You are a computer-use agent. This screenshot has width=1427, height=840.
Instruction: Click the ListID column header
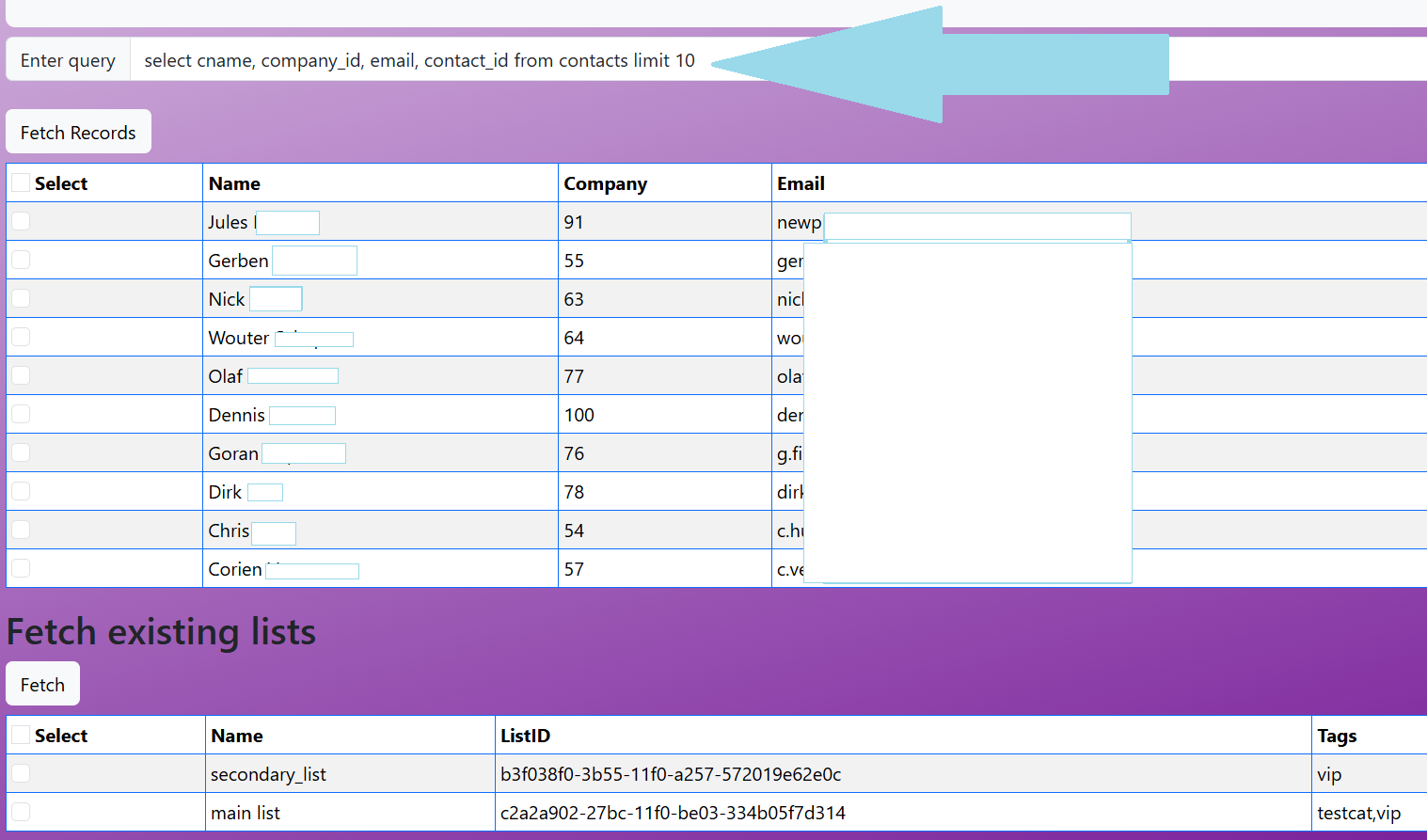pos(525,736)
